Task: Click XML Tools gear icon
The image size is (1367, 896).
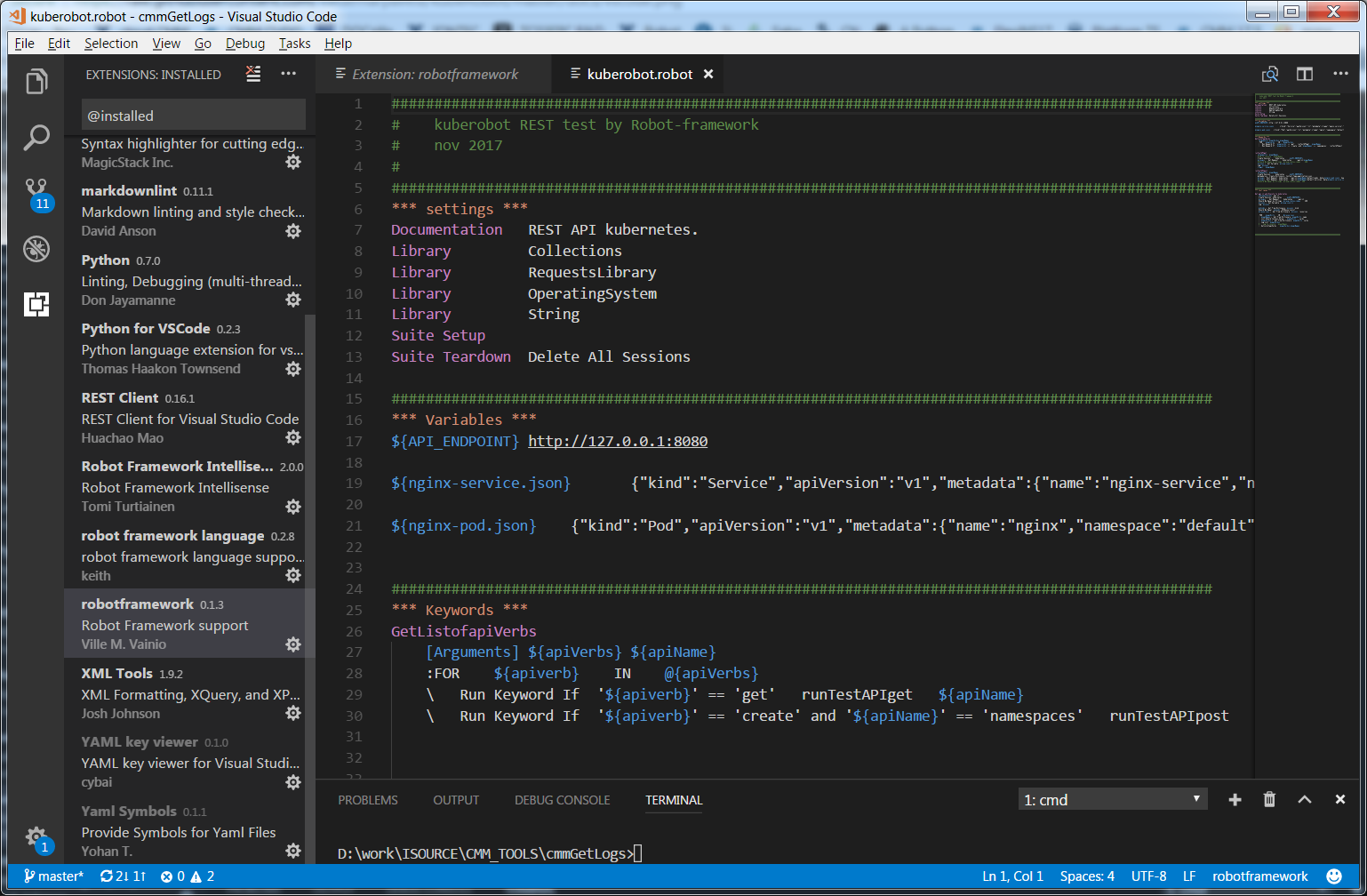Action: (x=293, y=713)
